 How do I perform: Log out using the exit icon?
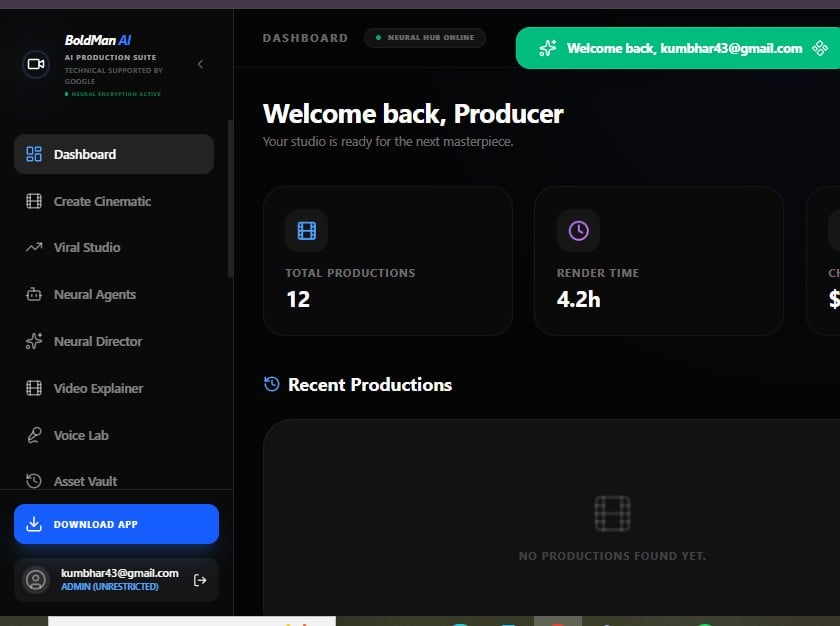(x=200, y=580)
